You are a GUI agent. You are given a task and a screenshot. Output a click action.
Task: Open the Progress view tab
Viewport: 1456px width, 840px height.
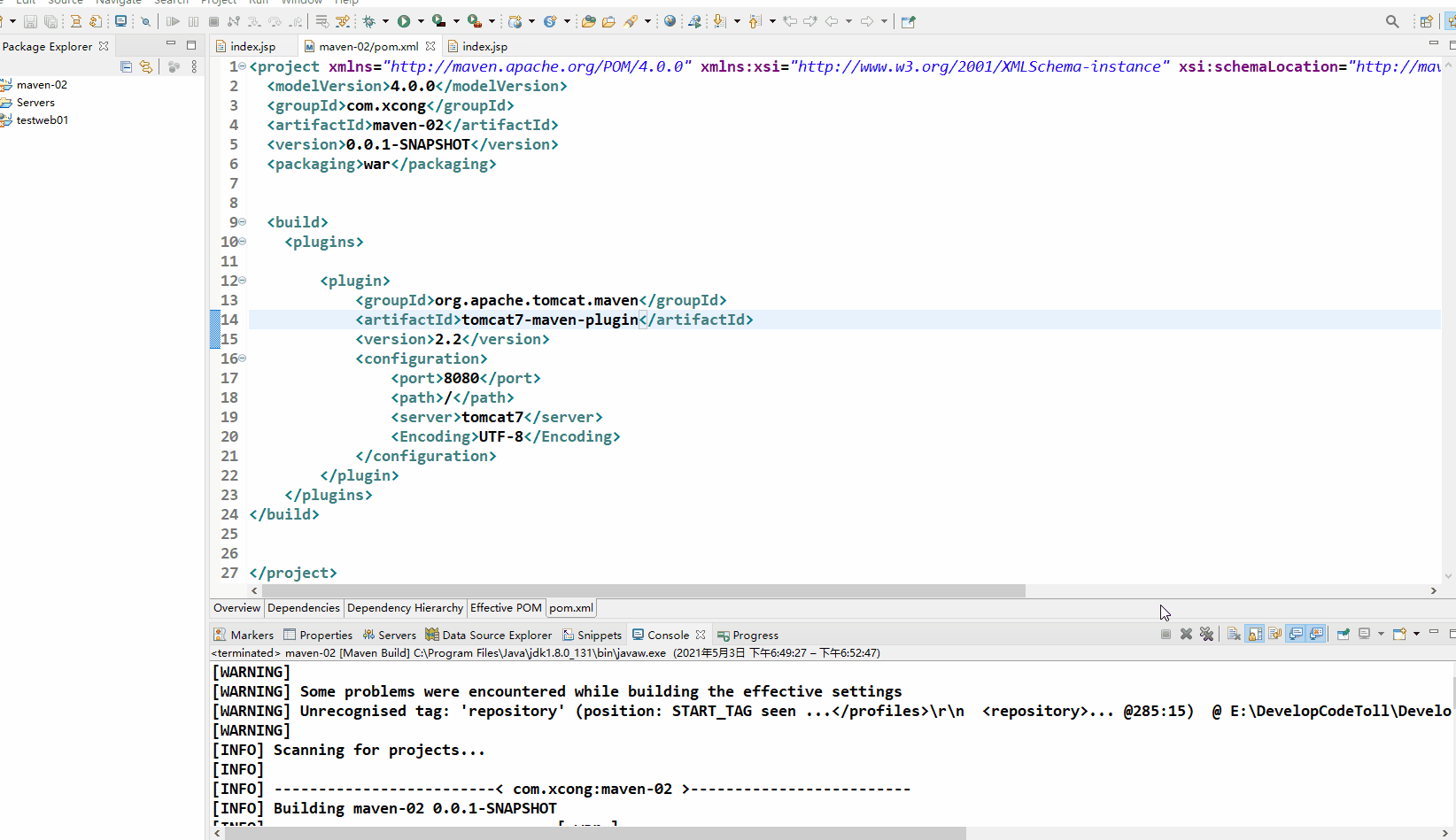coord(747,635)
